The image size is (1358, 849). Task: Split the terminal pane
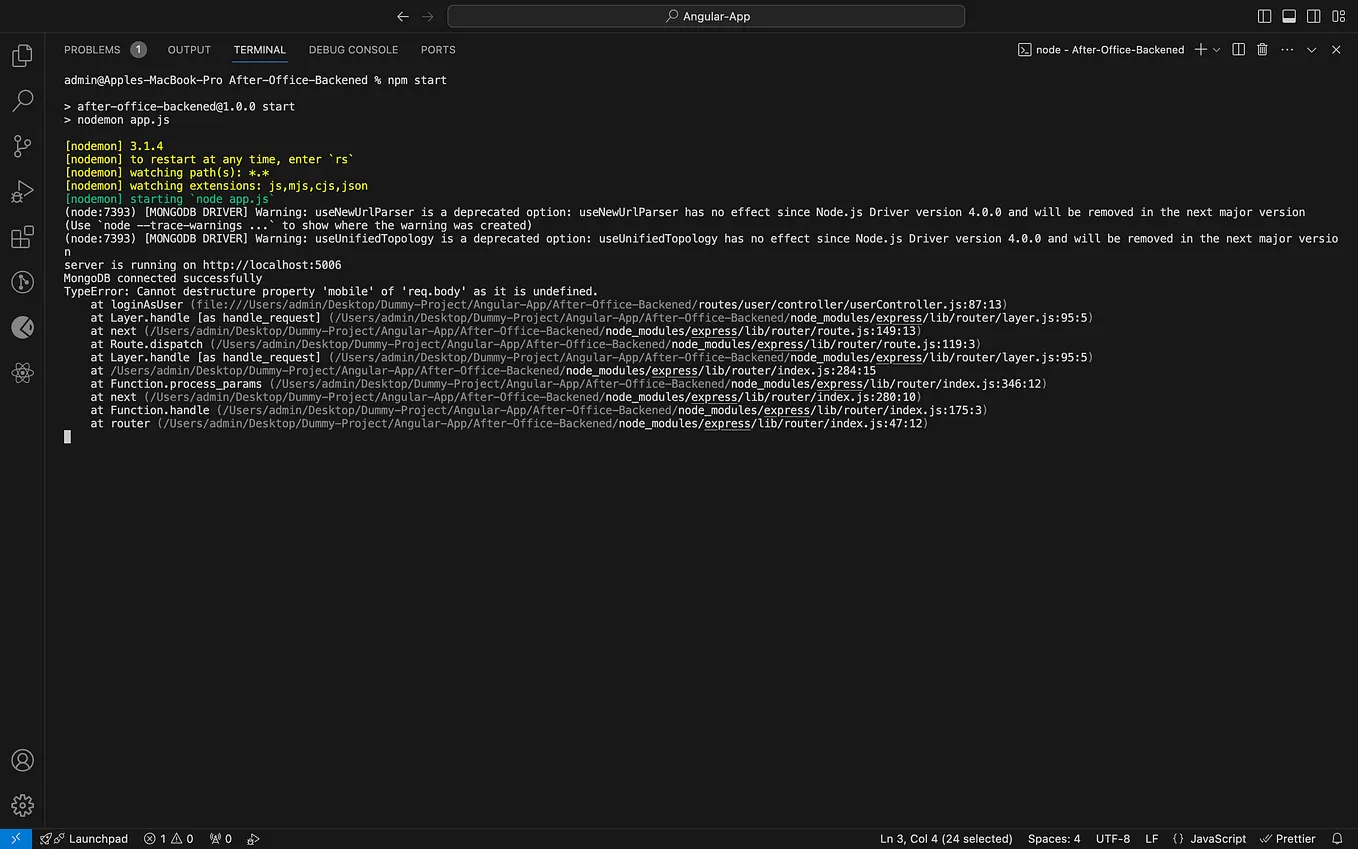coord(1237,49)
